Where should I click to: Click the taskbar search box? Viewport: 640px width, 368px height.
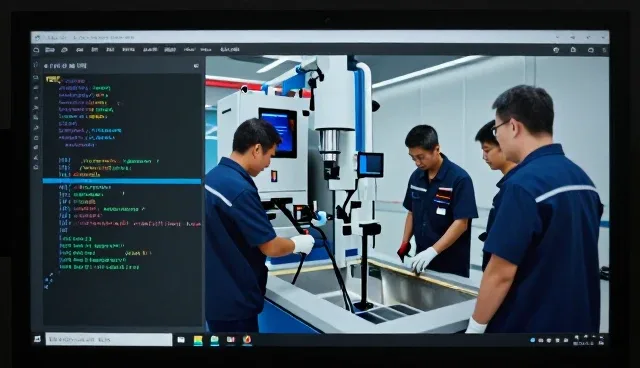point(109,339)
